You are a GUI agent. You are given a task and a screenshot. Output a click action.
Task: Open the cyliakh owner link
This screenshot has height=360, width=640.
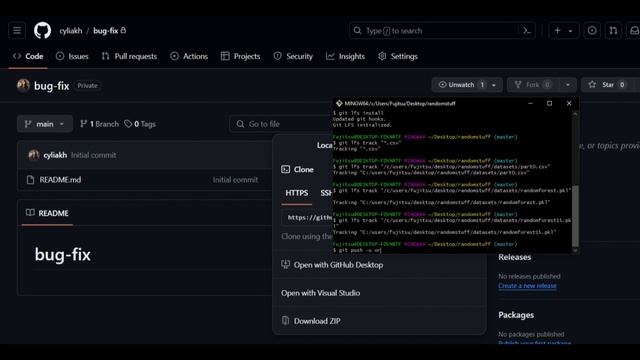pyautogui.click(x=71, y=31)
